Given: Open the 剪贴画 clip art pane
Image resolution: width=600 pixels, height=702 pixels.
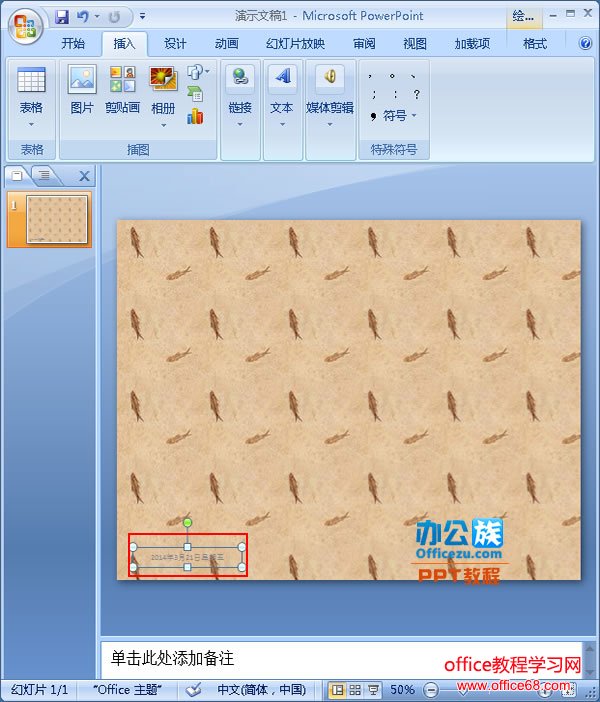Looking at the screenshot, I should click(122, 89).
